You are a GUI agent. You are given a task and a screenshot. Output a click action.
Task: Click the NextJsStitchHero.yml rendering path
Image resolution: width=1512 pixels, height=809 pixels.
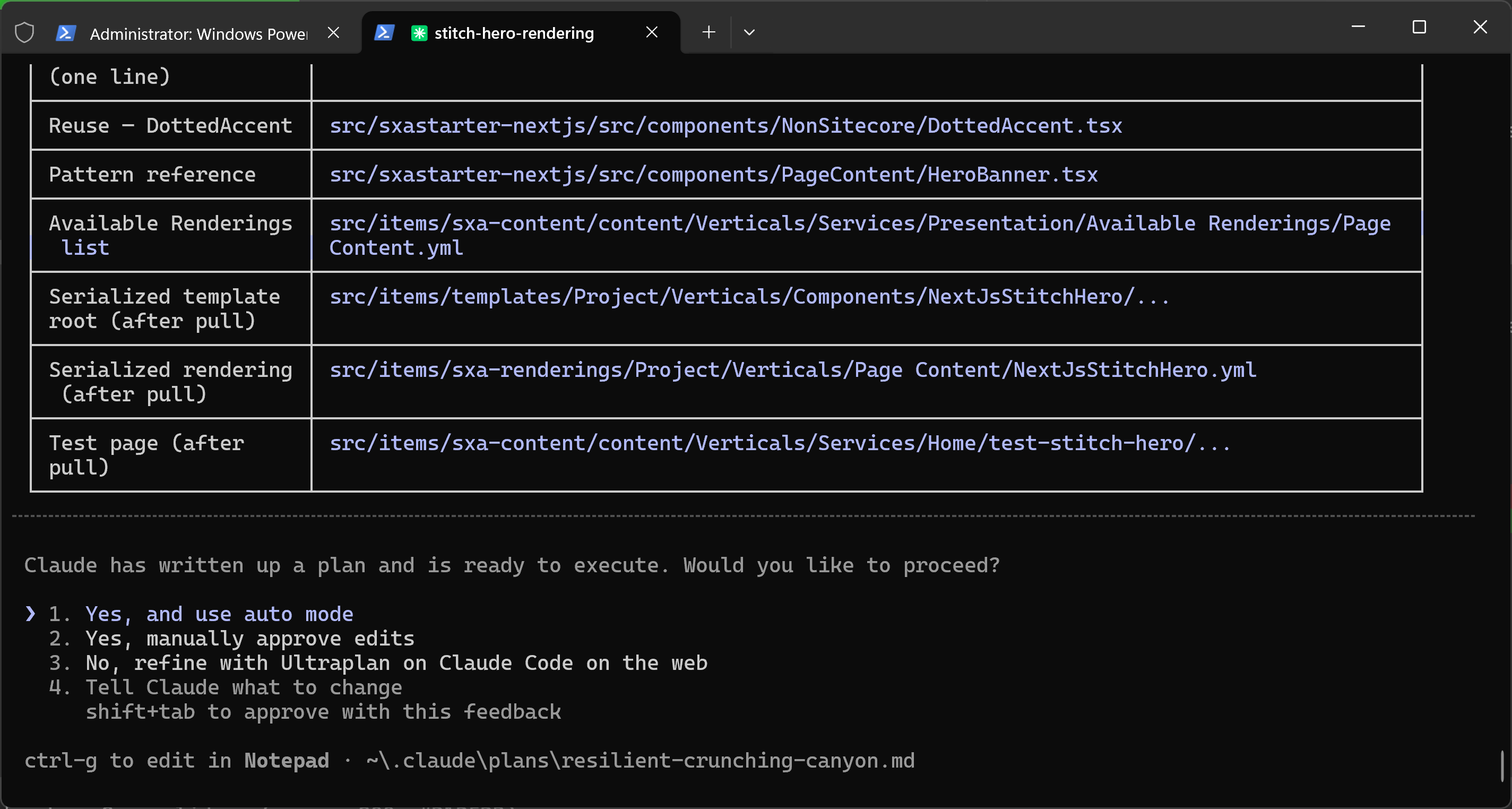[x=792, y=369]
